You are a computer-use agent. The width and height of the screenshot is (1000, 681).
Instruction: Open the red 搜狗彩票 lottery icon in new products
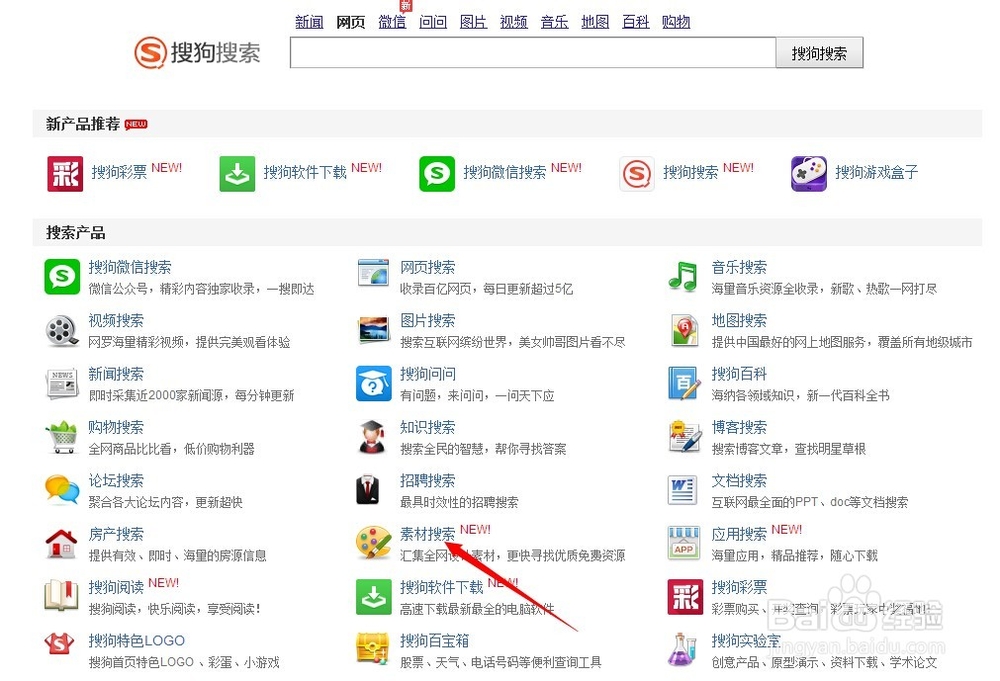pyautogui.click(x=65, y=173)
